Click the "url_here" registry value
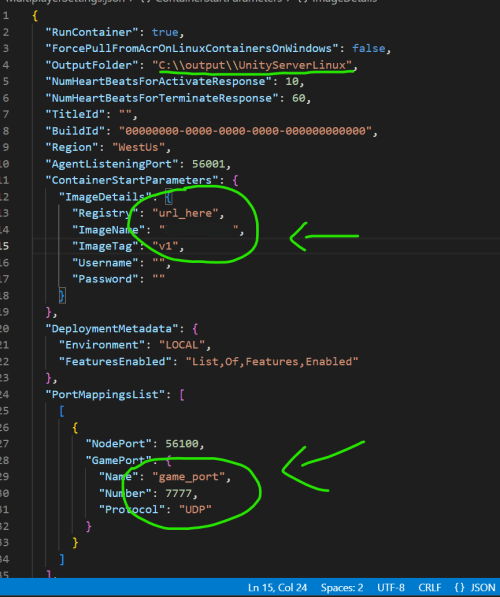The width and height of the screenshot is (500, 597). click(185, 213)
